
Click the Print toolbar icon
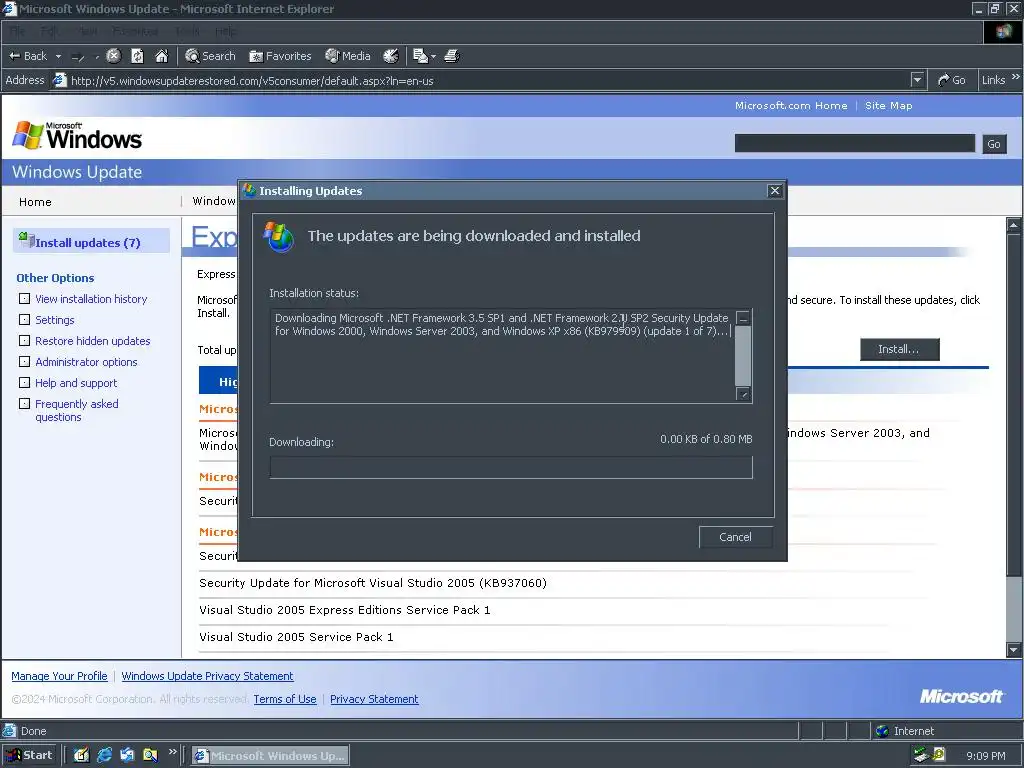pos(451,56)
